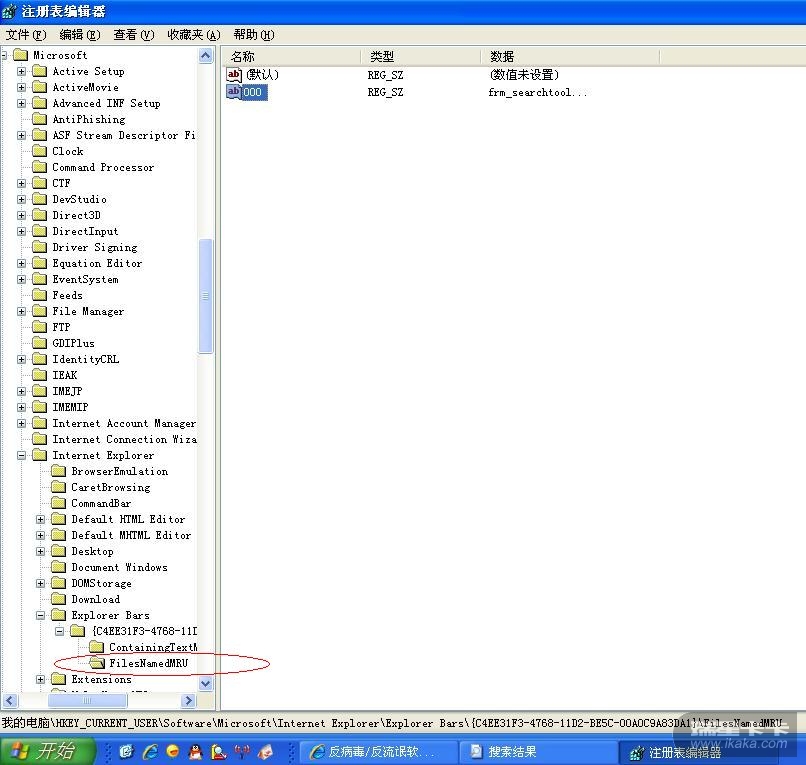Select the GDIPlus folder icon
806x765 pixels.
[x=40, y=343]
